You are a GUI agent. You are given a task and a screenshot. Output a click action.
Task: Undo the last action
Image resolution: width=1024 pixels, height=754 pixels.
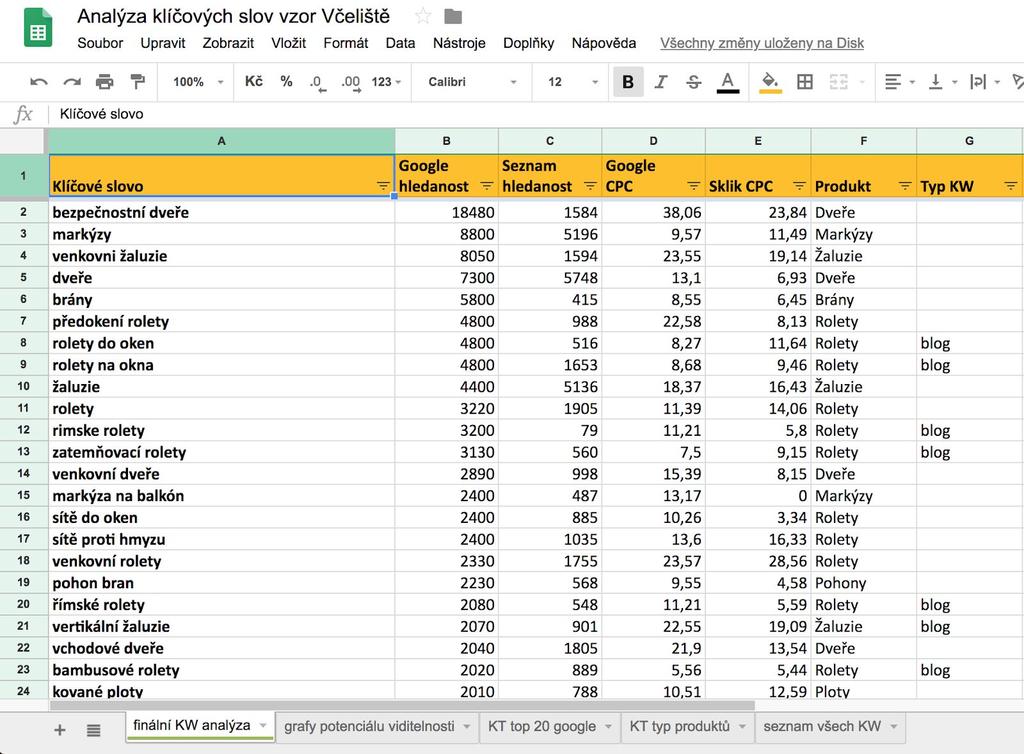39,82
